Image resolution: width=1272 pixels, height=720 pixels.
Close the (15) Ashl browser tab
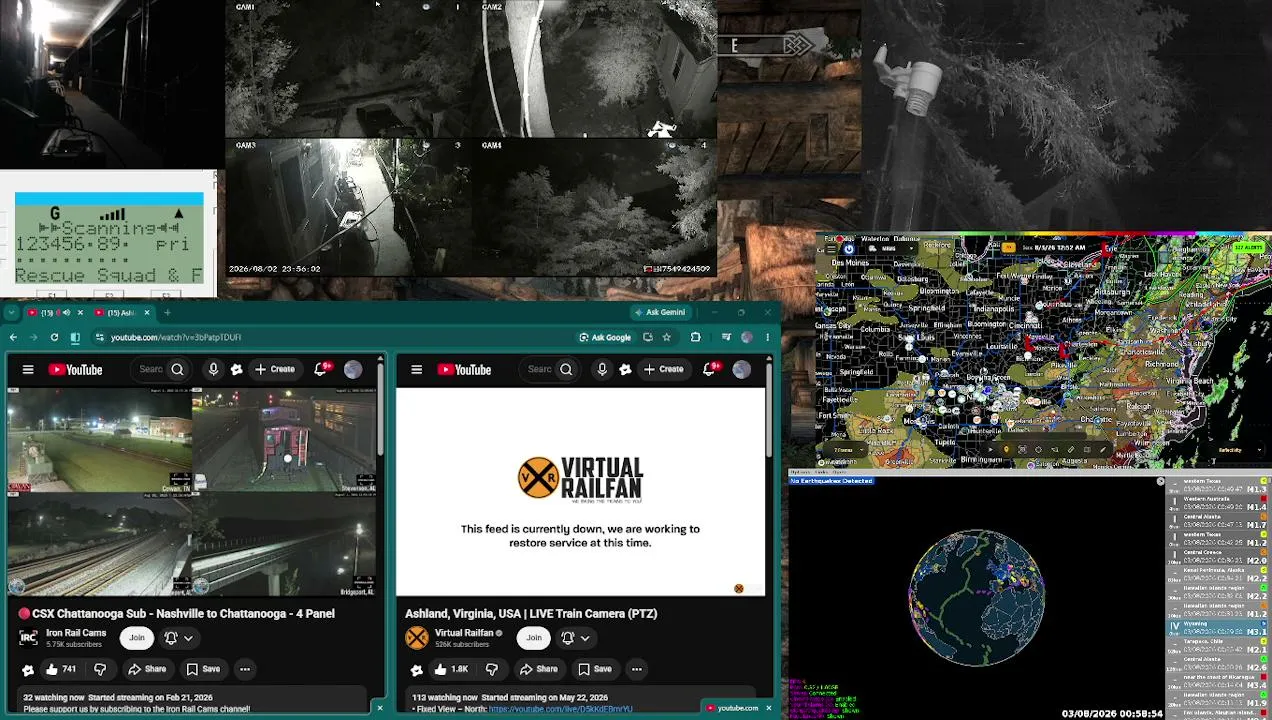coord(147,312)
